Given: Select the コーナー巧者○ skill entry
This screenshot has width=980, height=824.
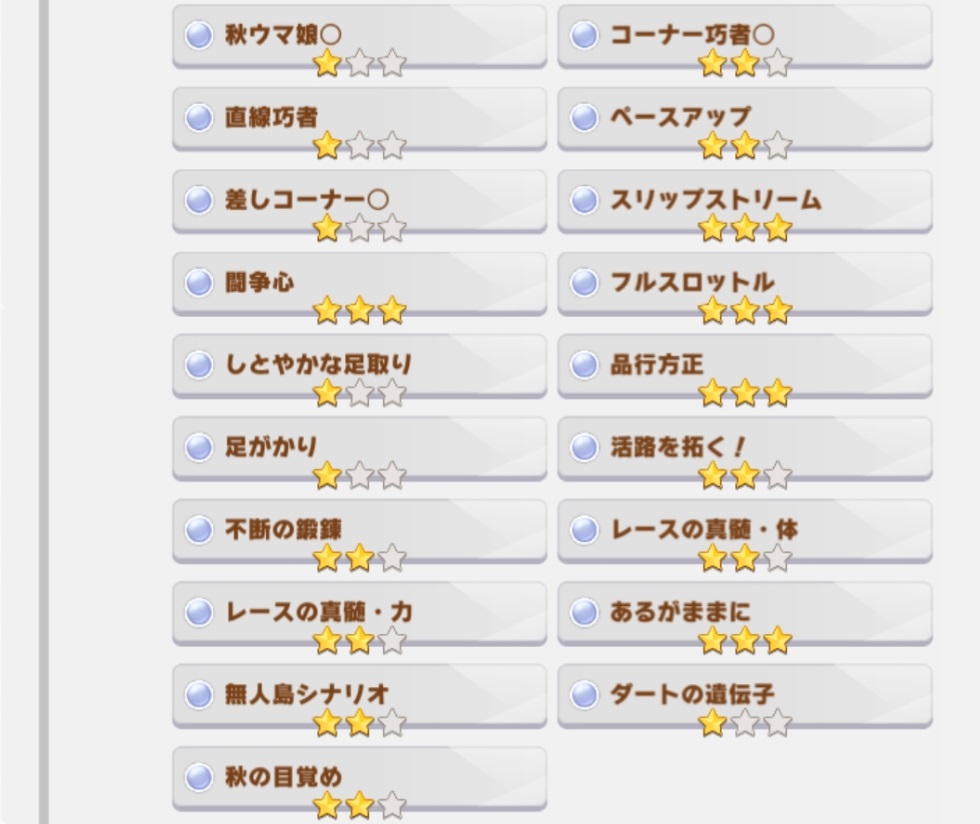Looking at the screenshot, I should coord(745,36).
